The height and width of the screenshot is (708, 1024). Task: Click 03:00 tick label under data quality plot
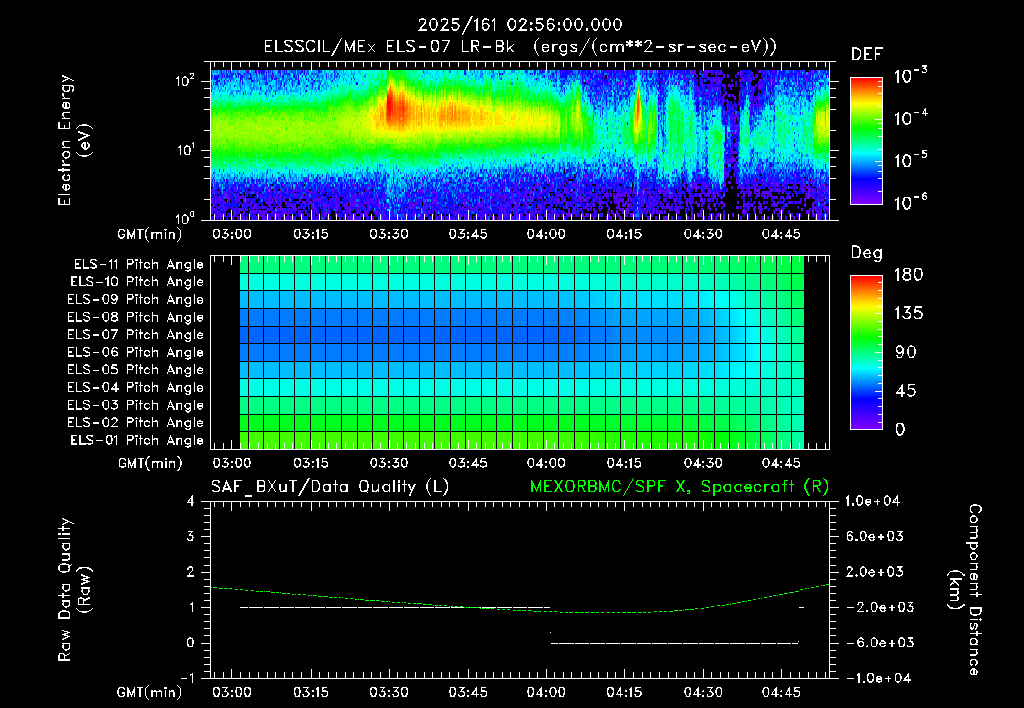pos(231,692)
